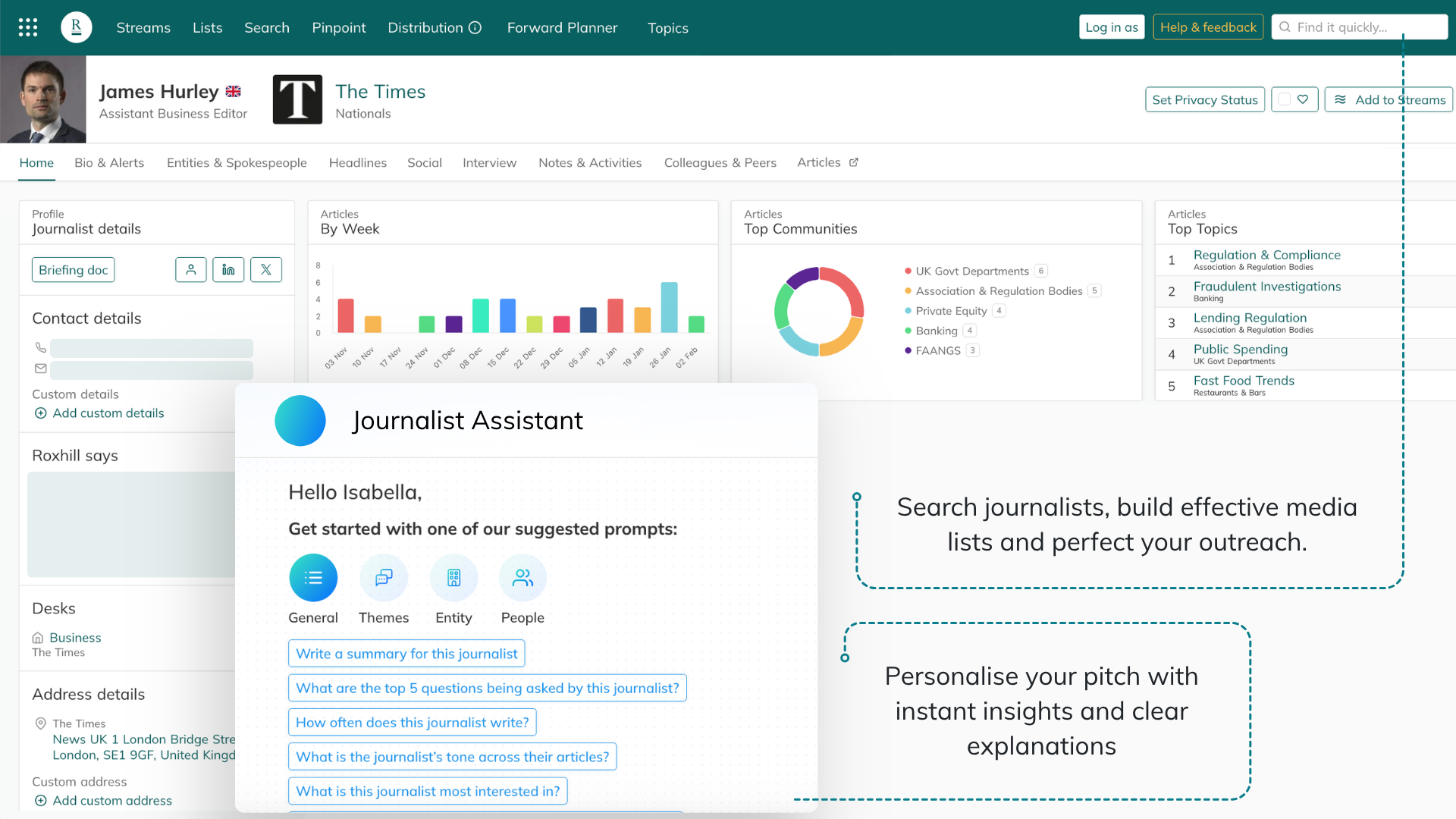Image resolution: width=1456 pixels, height=819 pixels.
Task: Select the Themes prompt icon
Action: 384,578
